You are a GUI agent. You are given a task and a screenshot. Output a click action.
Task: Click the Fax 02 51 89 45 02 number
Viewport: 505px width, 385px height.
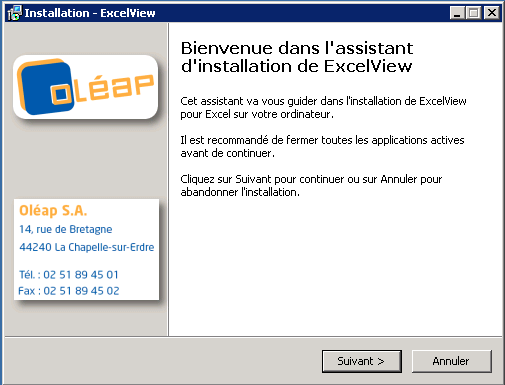(x=69, y=291)
